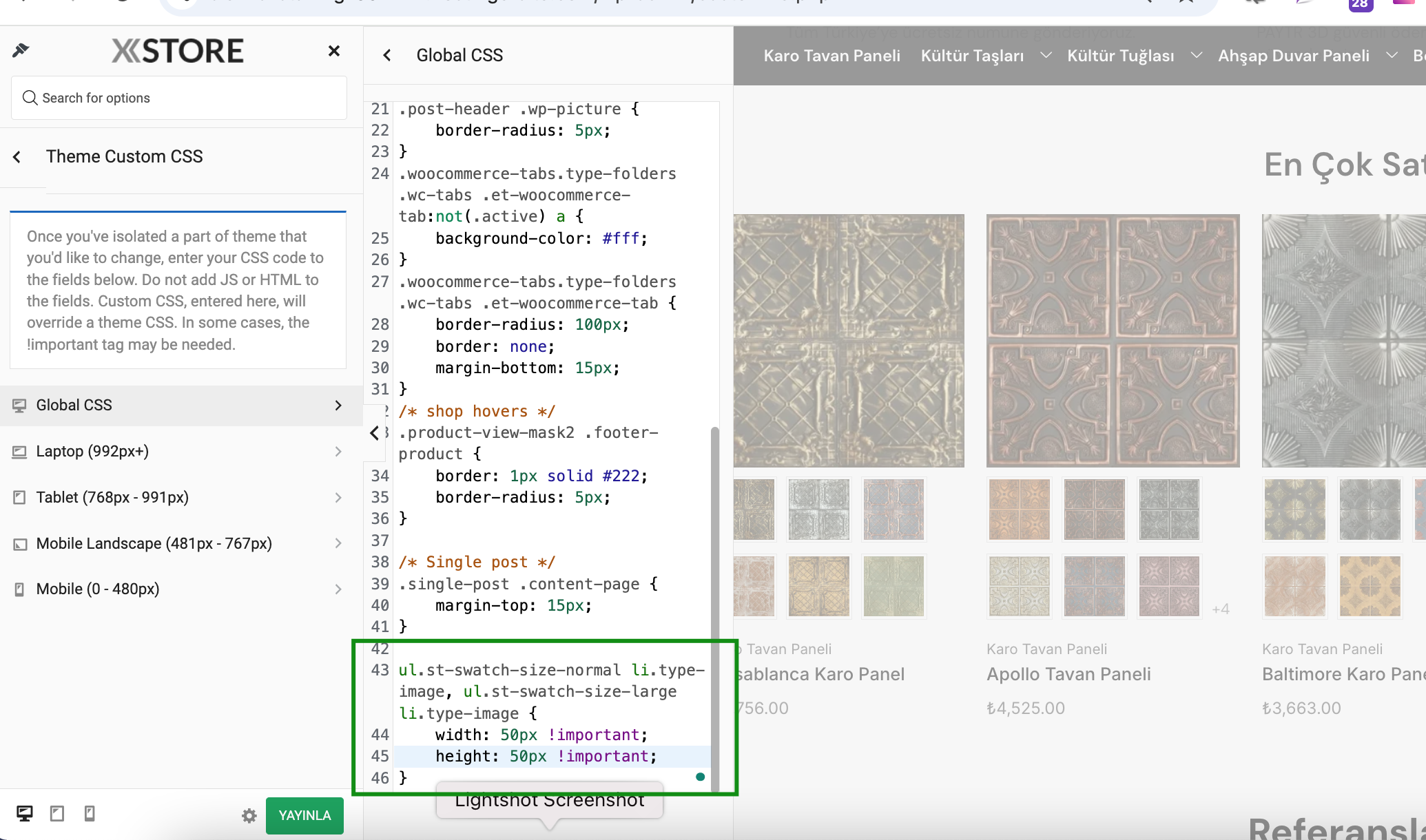Screen dimensions: 1426x840
Task: Expand the Global CSS row chevron
Action: point(338,406)
